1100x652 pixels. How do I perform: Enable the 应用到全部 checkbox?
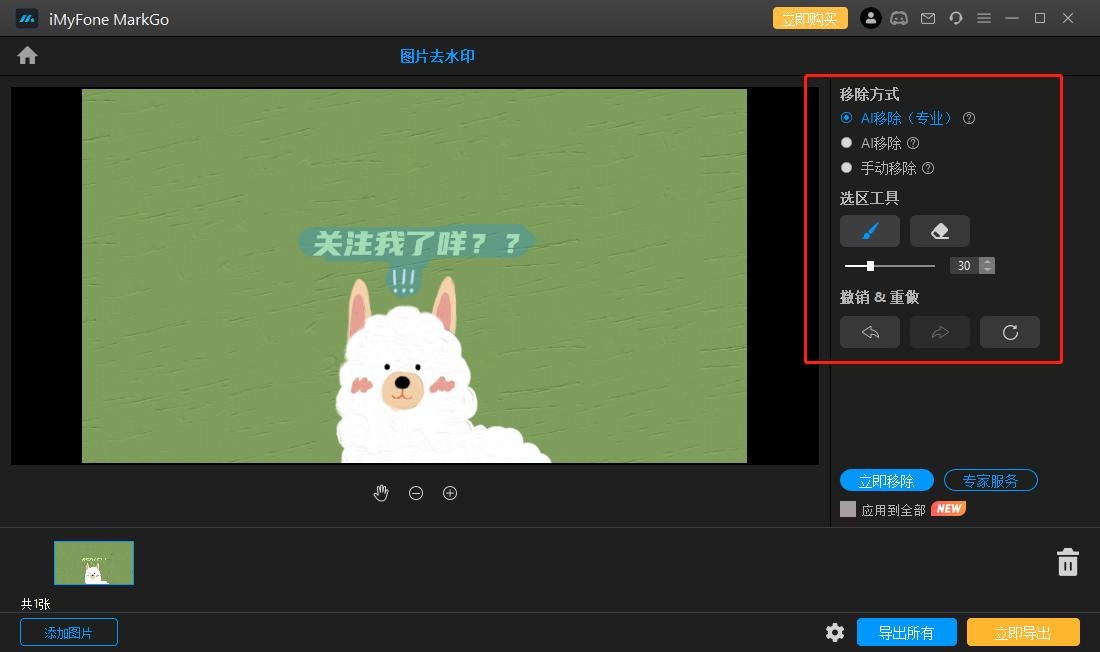point(848,509)
